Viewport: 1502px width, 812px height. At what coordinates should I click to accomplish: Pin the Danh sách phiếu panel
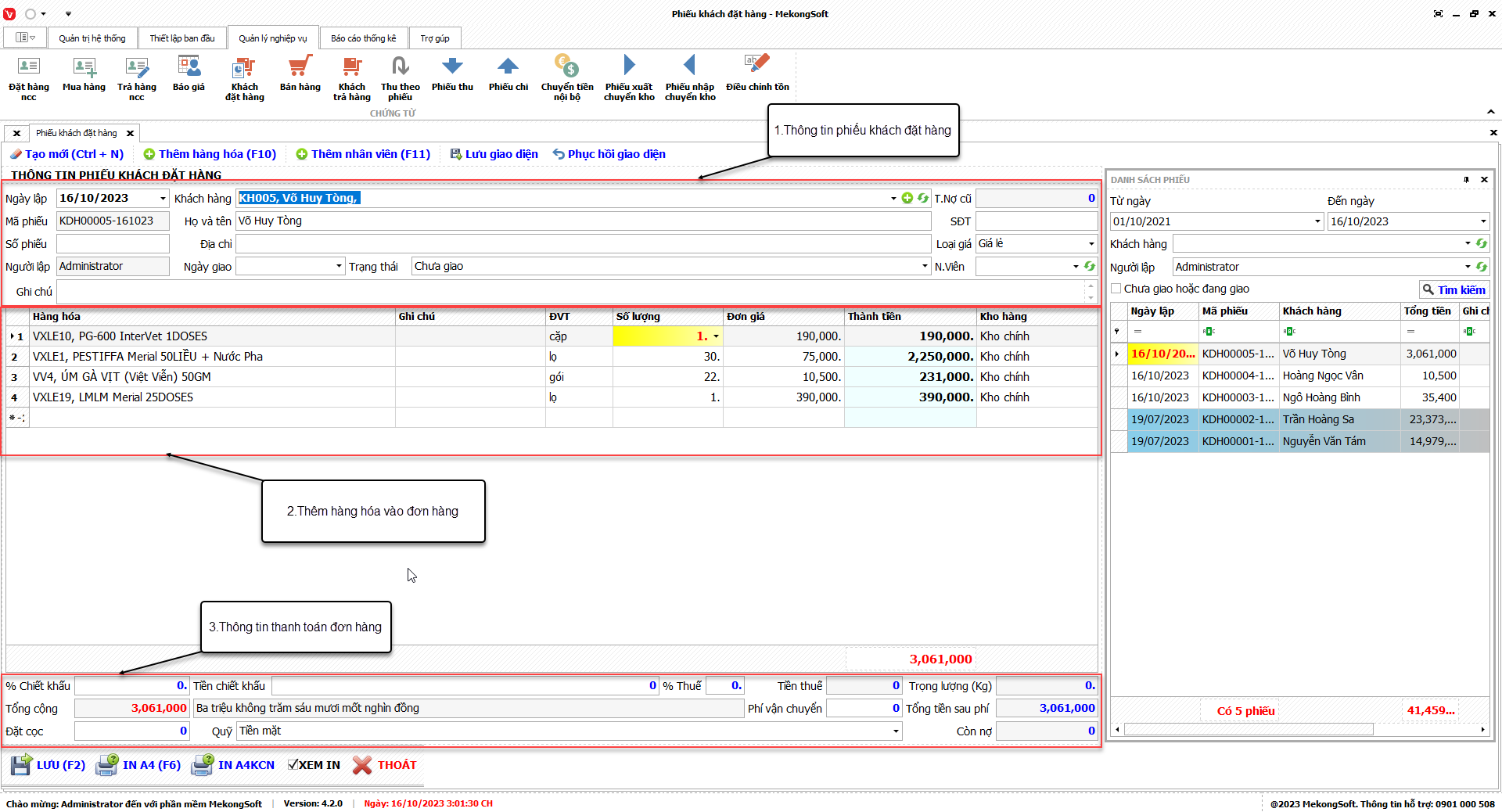[1466, 180]
